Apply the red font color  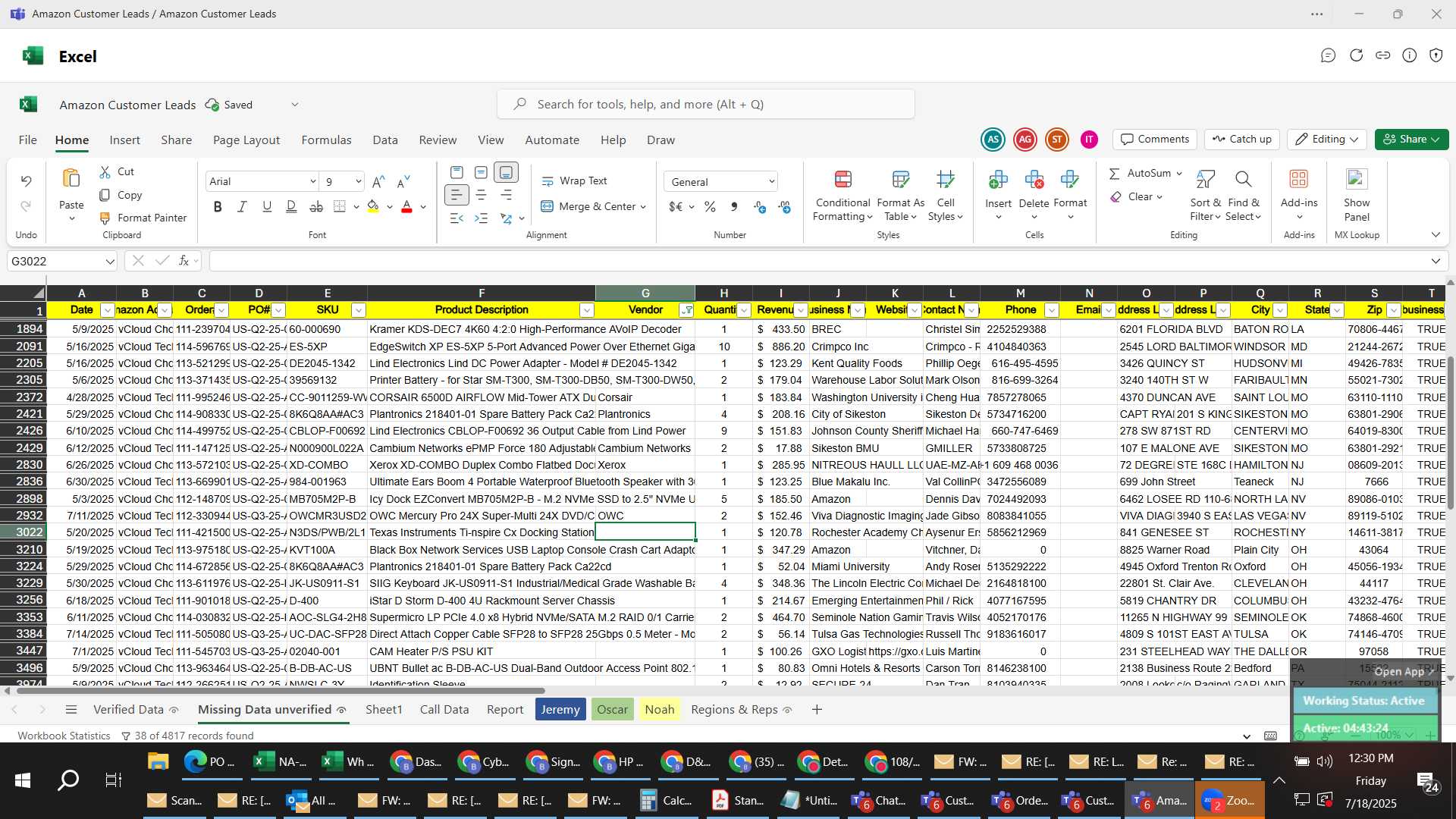(406, 206)
